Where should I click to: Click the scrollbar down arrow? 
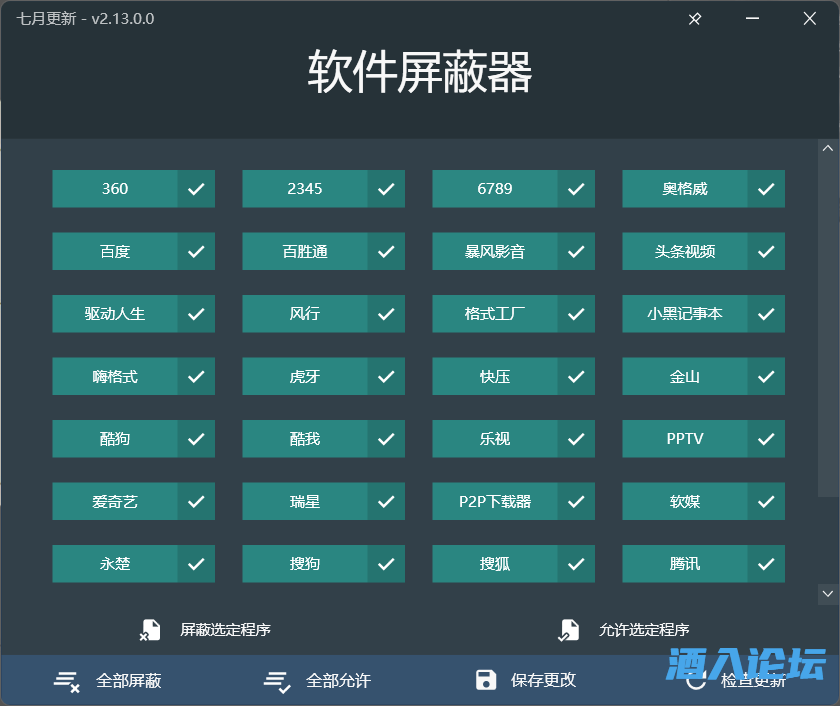828,594
